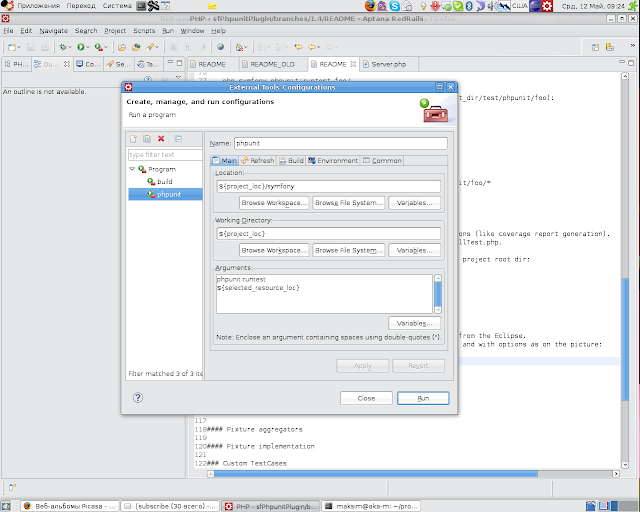
Task: Click Variables button under Arguments
Action: 414,323
